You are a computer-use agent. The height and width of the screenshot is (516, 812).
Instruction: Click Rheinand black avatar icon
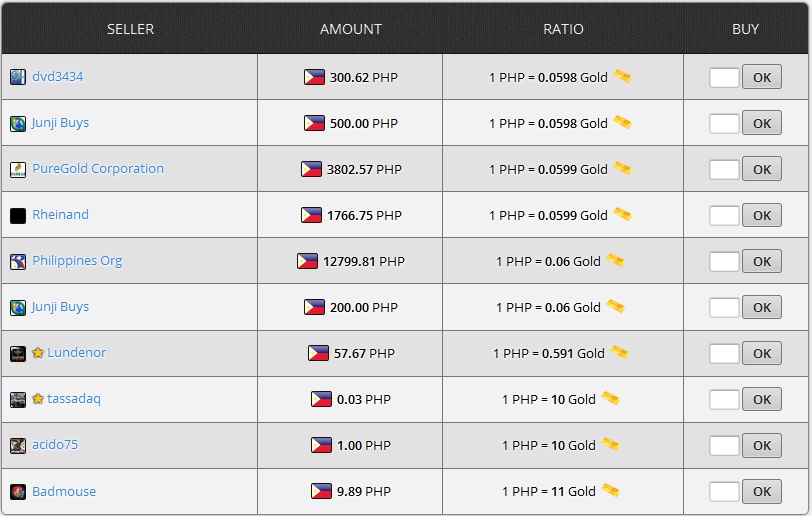tap(18, 215)
